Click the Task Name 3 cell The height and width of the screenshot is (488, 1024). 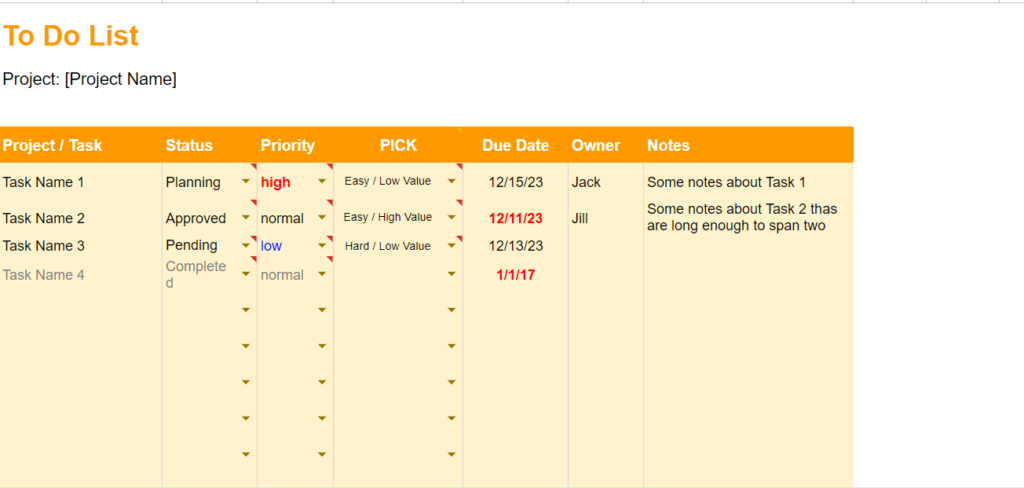pyautogui.click(x=44, y=246)
